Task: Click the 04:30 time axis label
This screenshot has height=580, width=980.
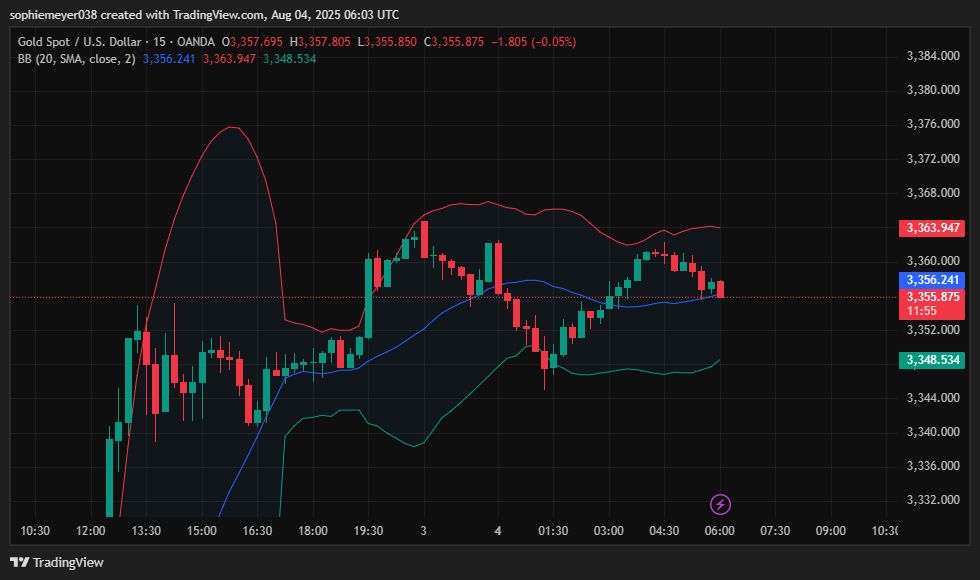Action: coord(664,531)
